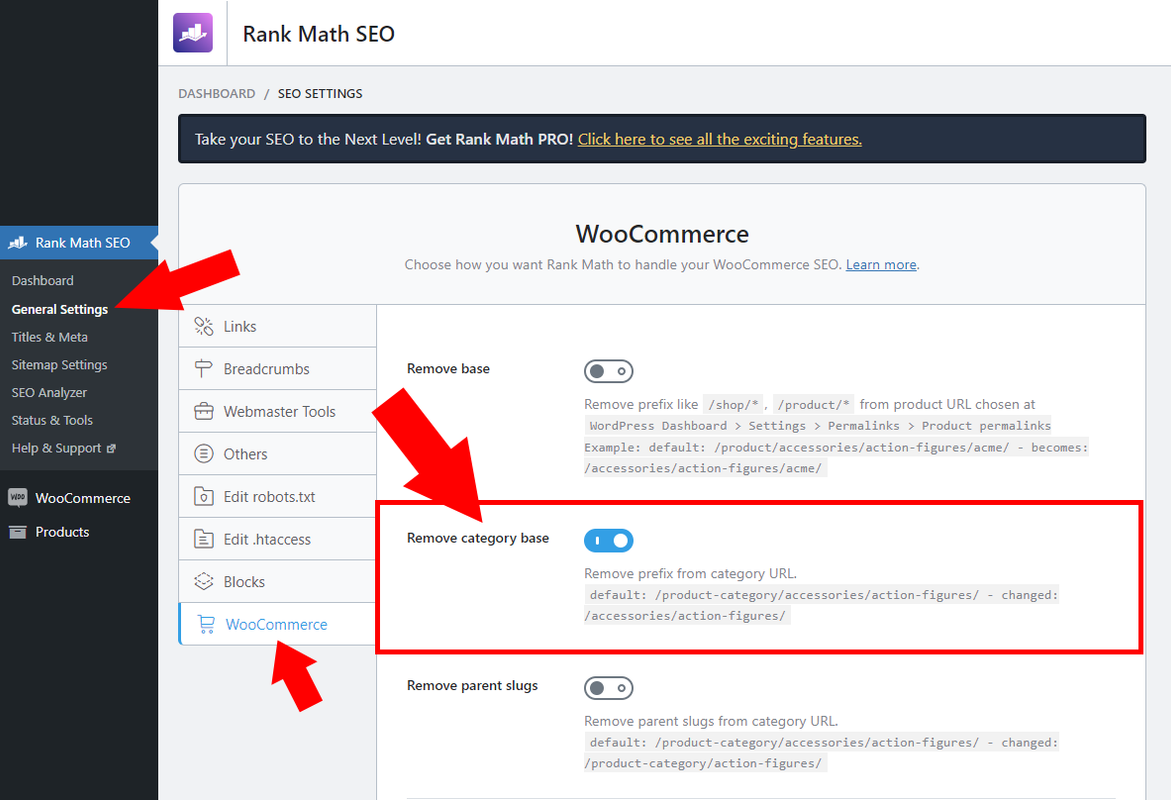Open Products in admin sidebar

[79, 532]
